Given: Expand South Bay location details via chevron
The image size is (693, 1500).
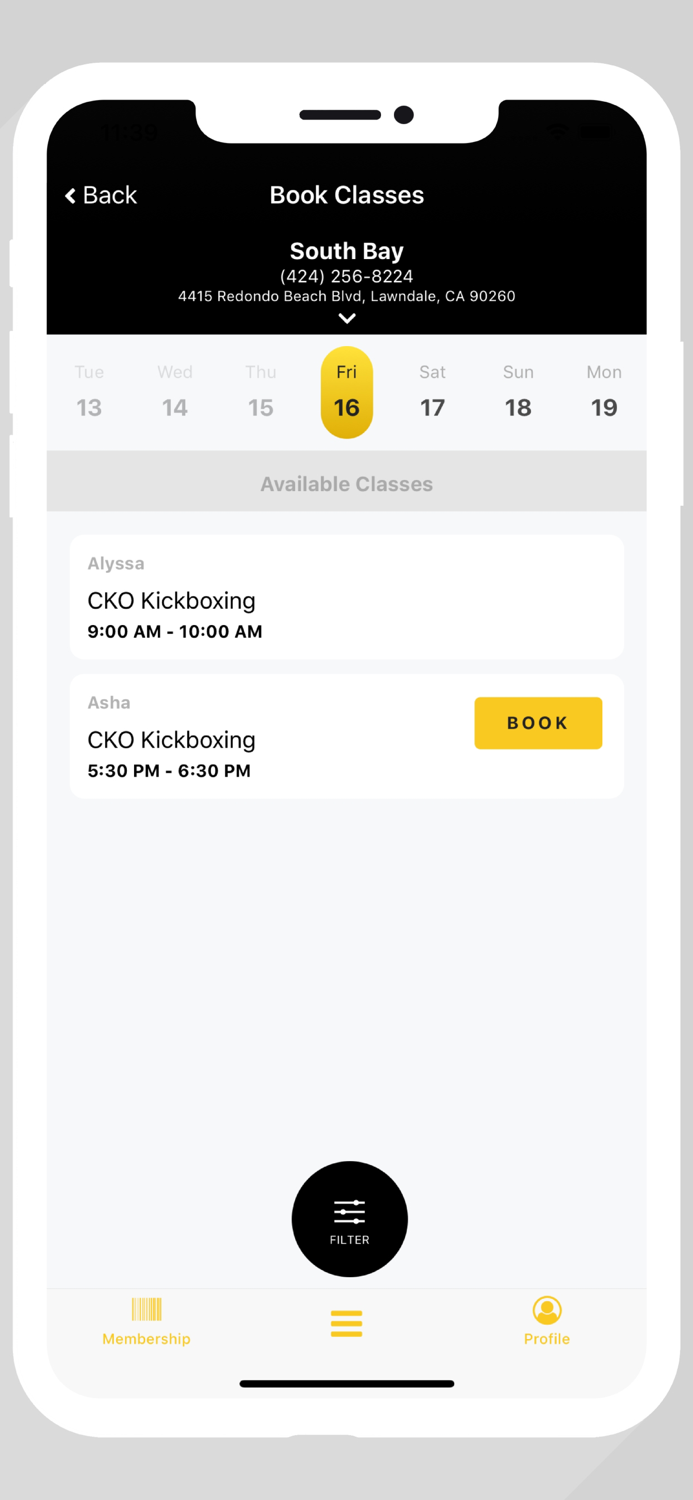Looking at the screenshot, I should pos(346,318).
